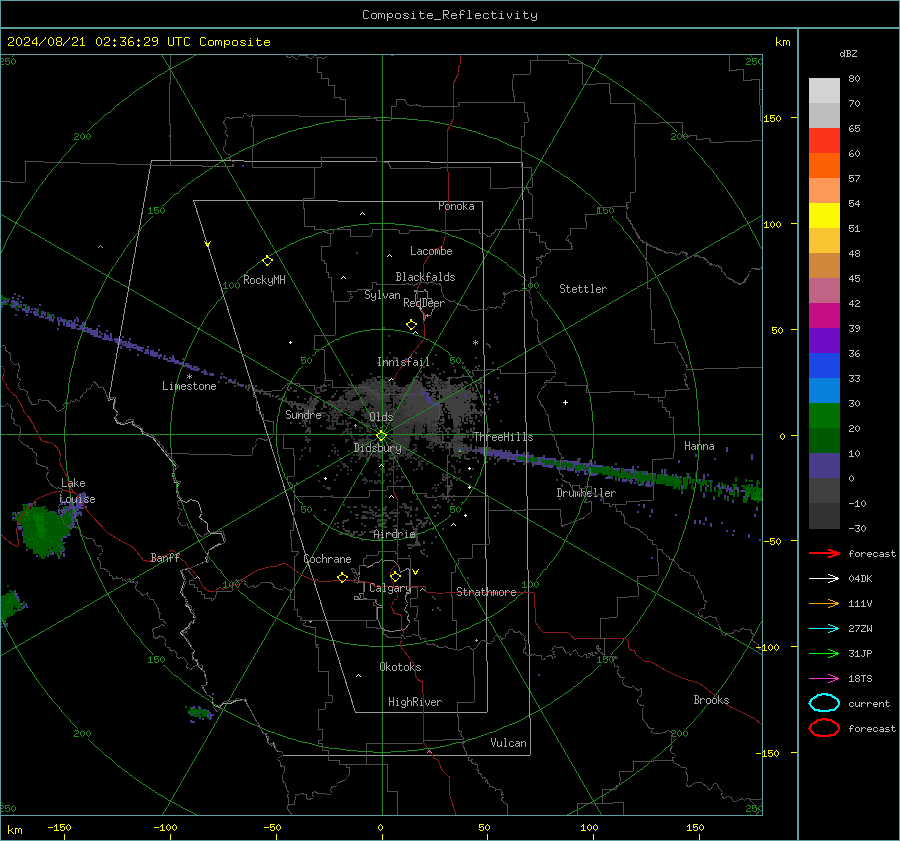The image size is (900, 841).
Task: Click the Calgary city label
Action: click(x=390, y=588)
